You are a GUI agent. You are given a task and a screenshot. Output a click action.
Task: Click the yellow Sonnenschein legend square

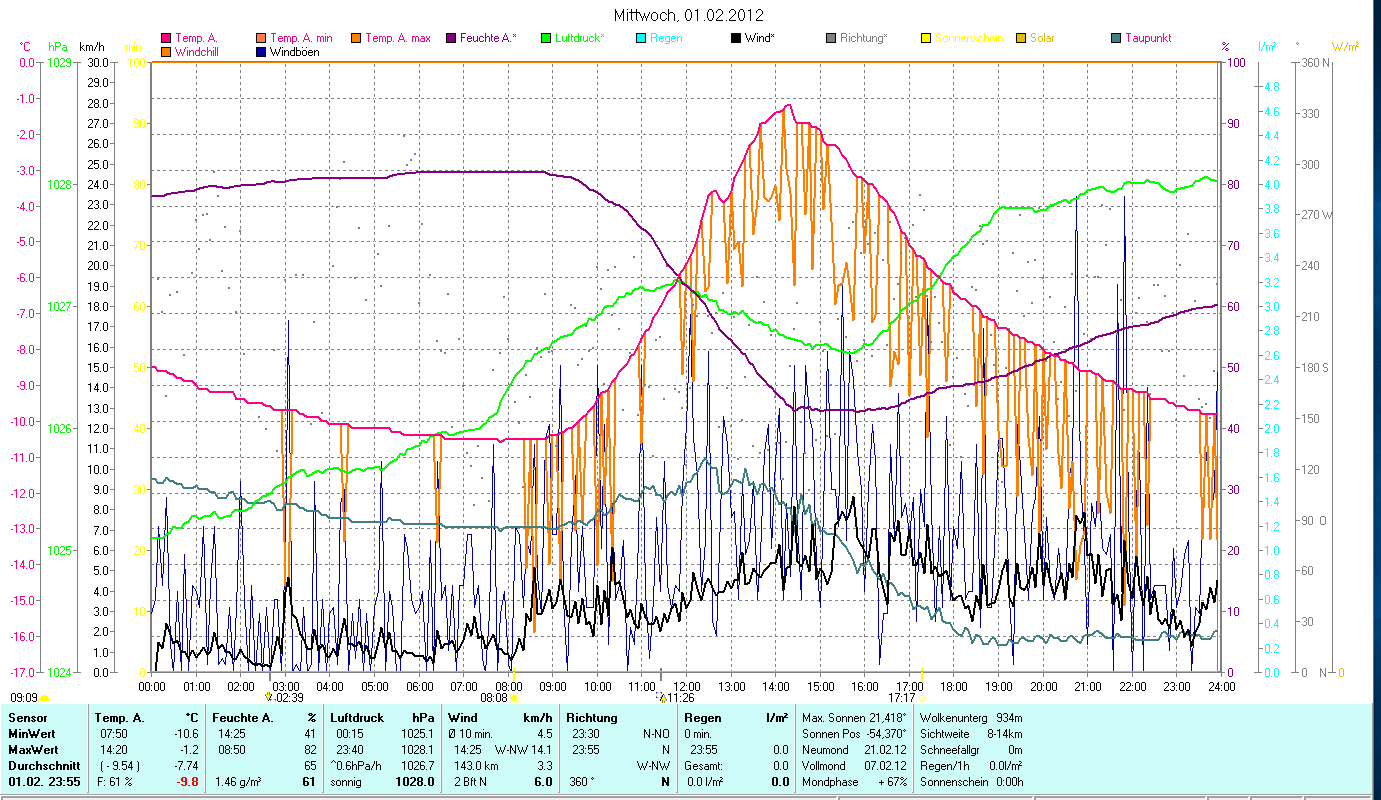point(926,39)
